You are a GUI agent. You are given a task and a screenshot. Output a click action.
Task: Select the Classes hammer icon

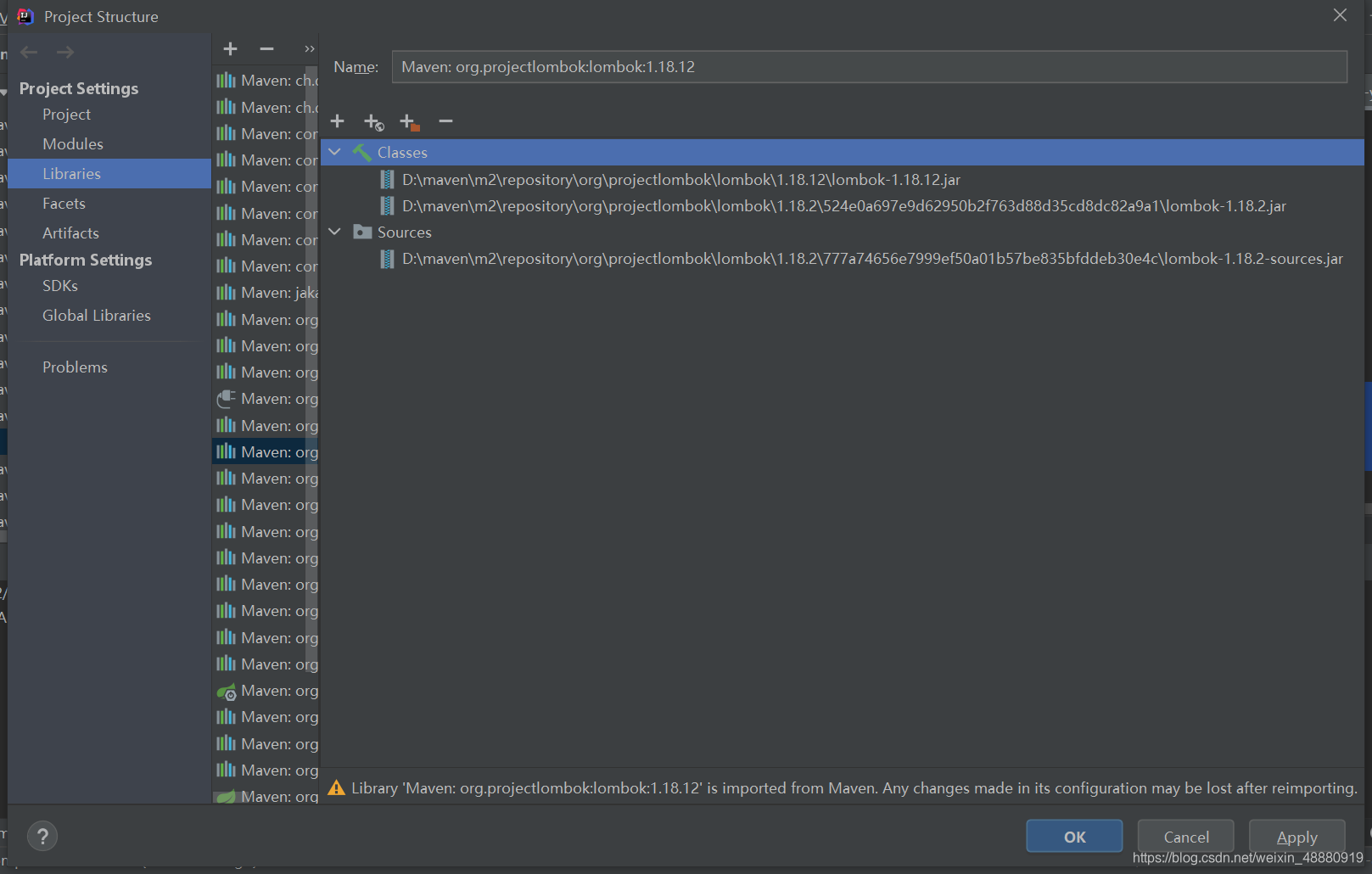coord(362,152)
